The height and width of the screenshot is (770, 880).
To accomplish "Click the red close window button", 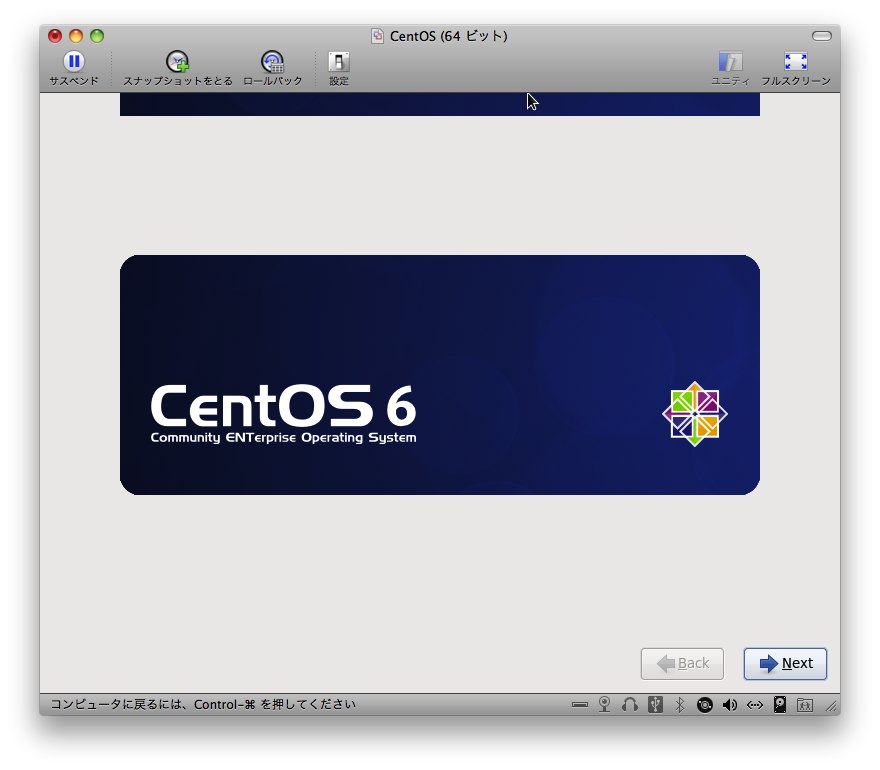I will (x=55, y=36).
